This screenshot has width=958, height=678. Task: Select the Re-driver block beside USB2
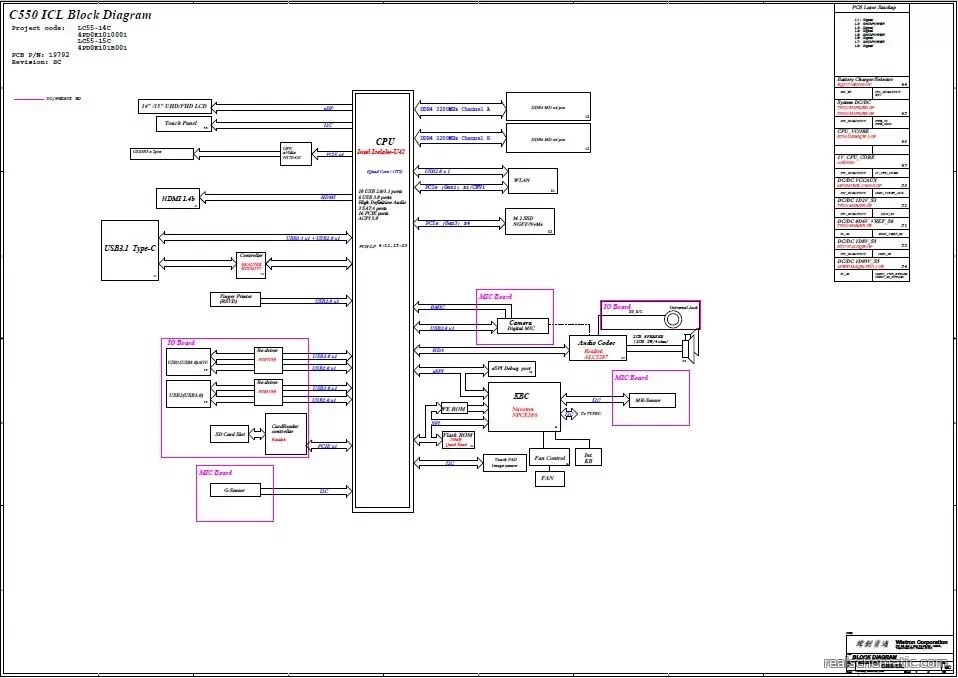tap(268, 392)
